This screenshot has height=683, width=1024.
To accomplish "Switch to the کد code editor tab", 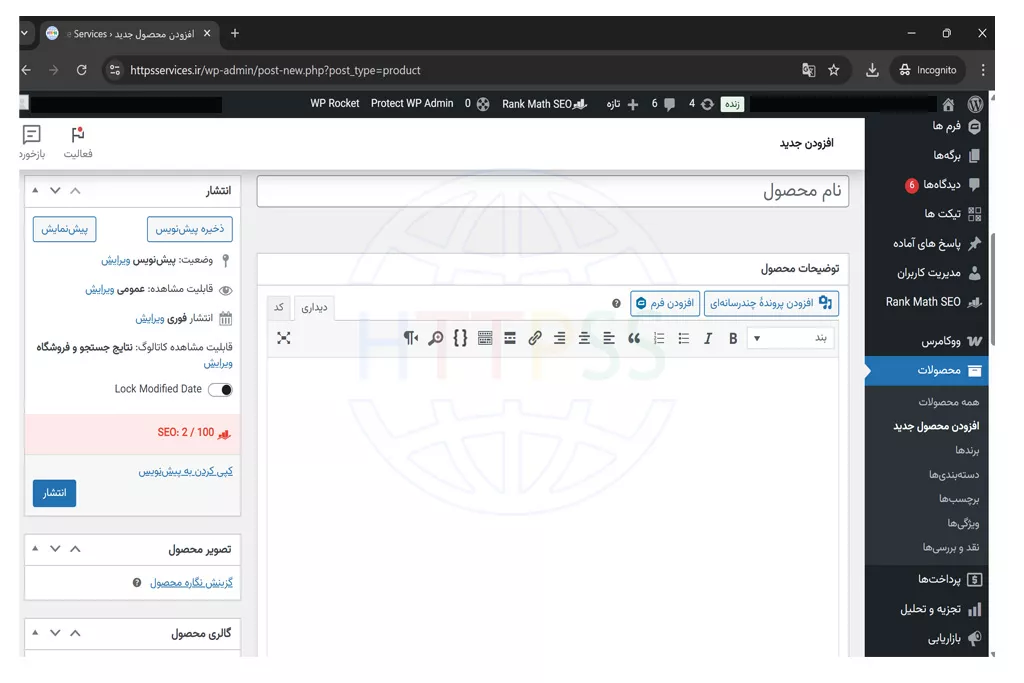I will [279, 306].
